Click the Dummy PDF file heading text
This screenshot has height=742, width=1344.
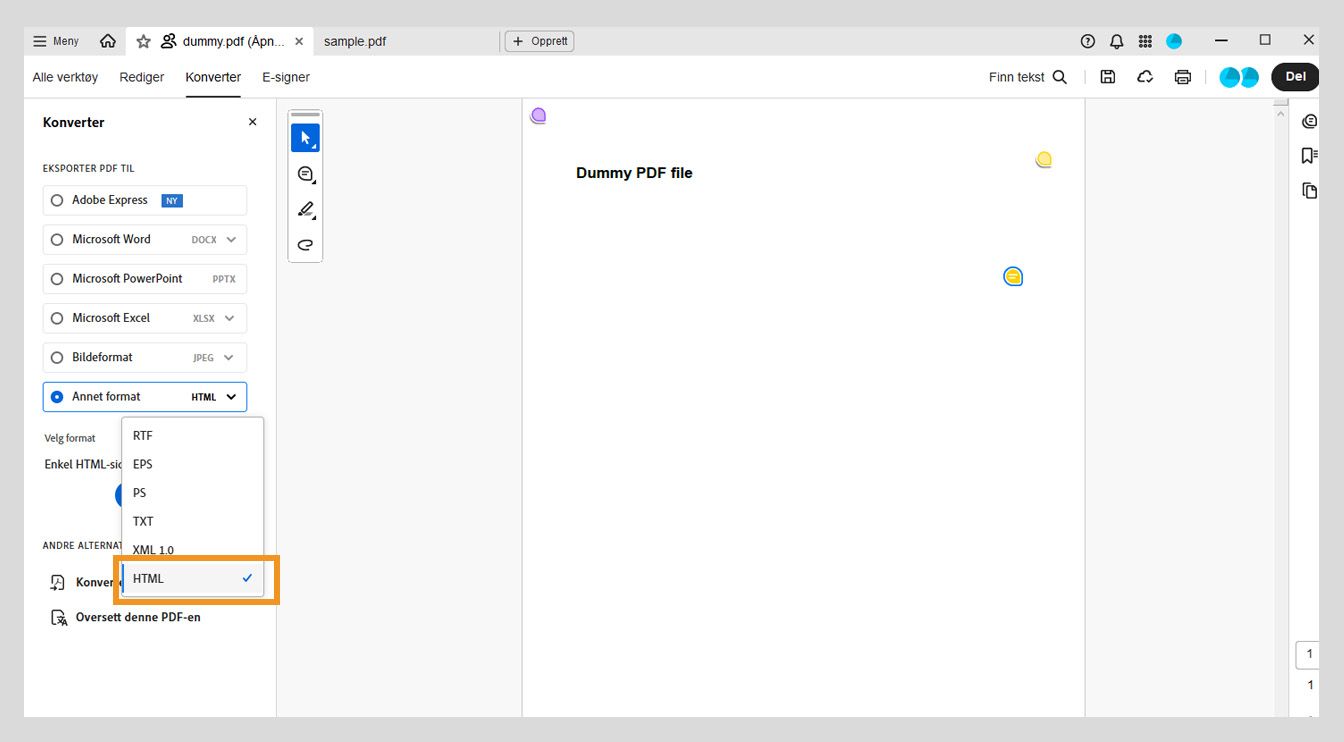tap(634, 173)
